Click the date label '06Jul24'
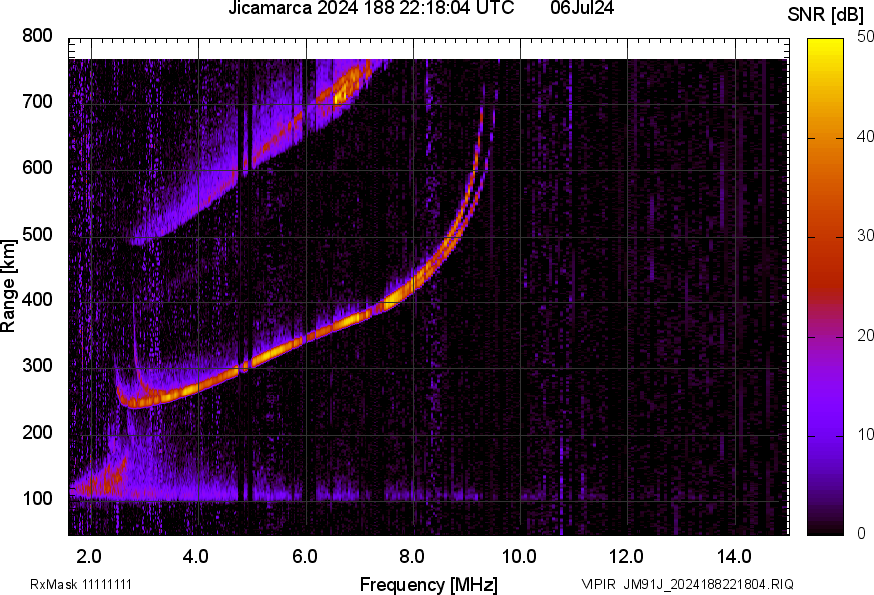Image resolution: width=874 pixels, height=595 pixels. point(582,8)
